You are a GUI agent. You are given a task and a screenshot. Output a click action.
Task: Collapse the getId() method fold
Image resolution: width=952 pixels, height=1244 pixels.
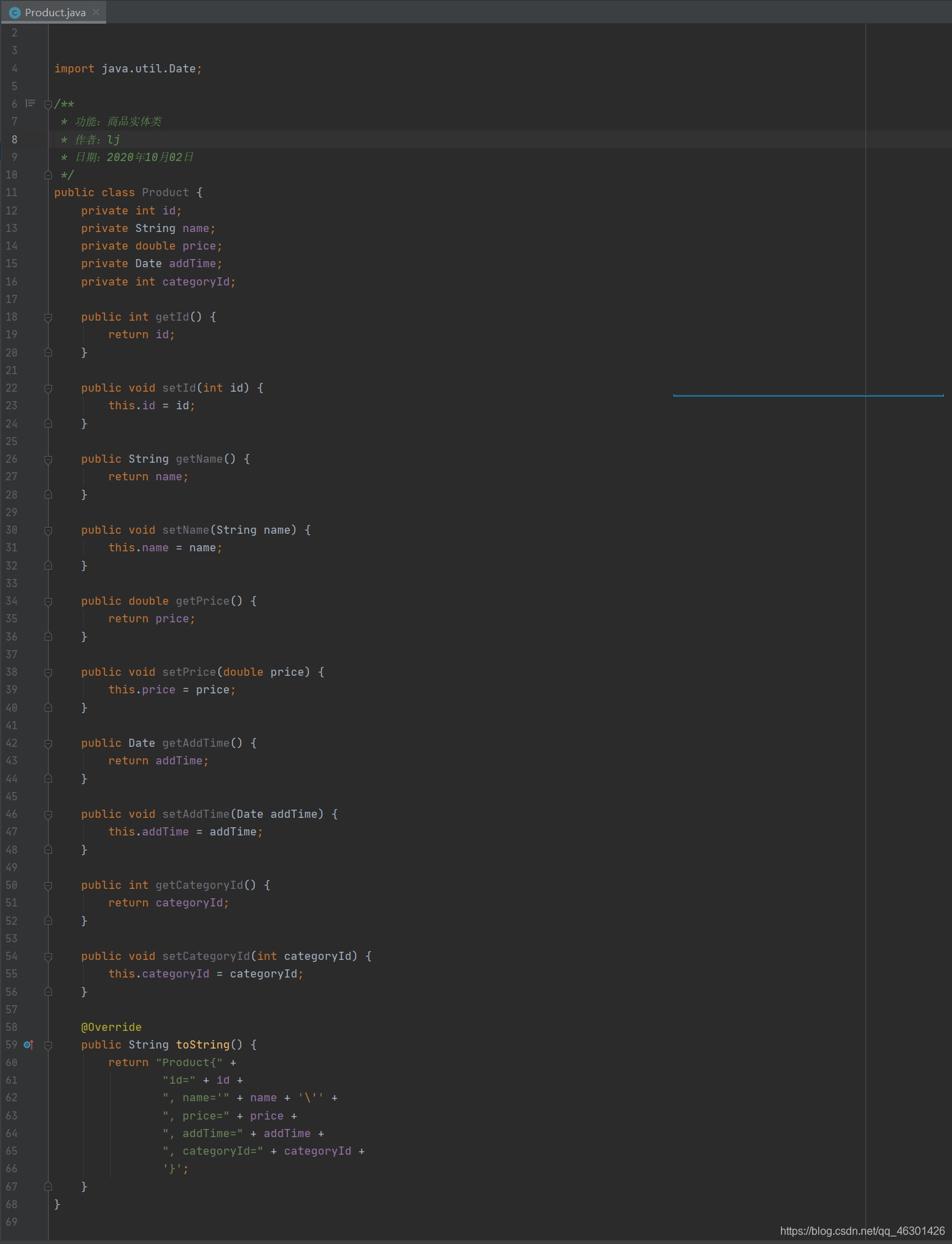pyautogui.click(x=48, y=317)
